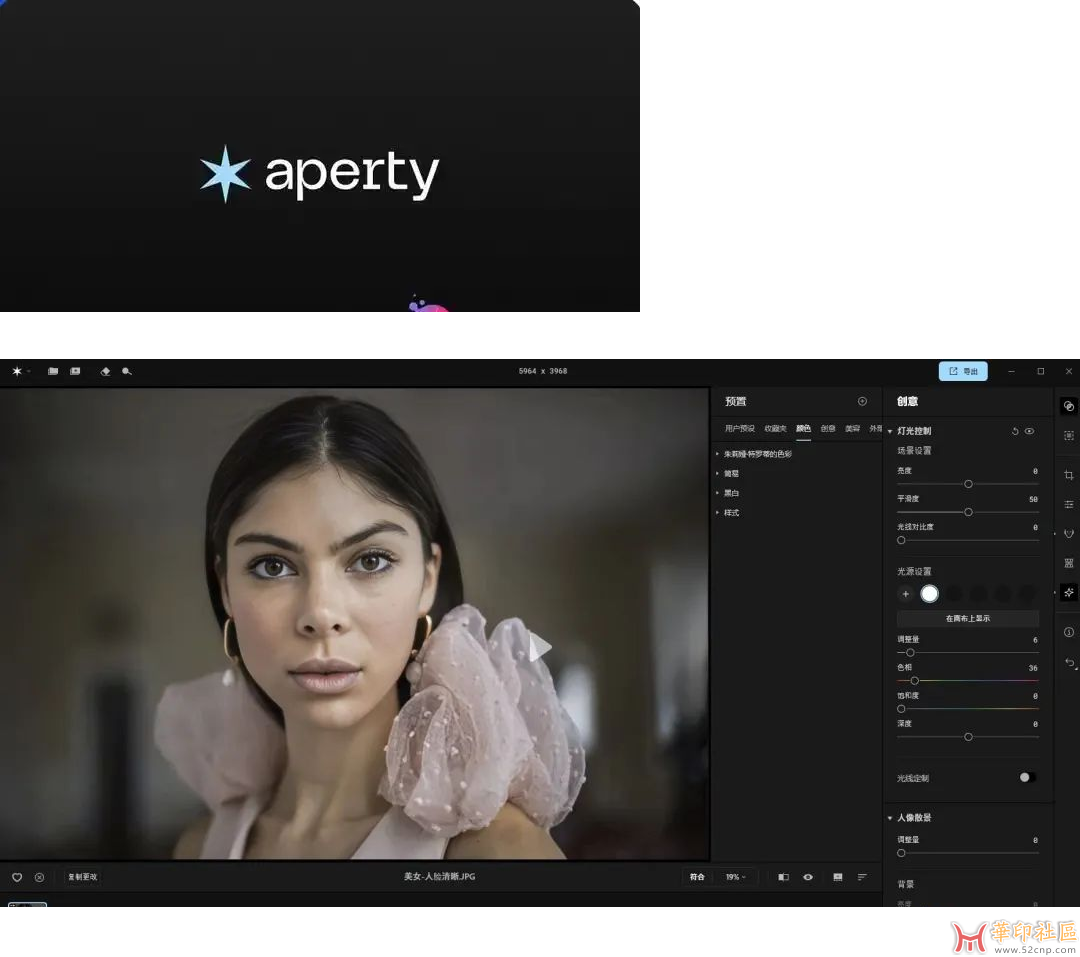This screenshot has width=1080, height=957.
Task: Select the 颜色 presets tab
Action: coord(803,429)
